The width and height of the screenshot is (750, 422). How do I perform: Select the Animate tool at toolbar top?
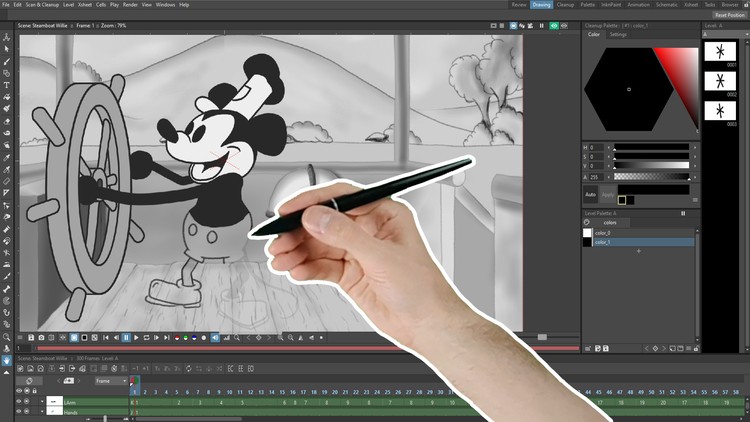[7, 37]
